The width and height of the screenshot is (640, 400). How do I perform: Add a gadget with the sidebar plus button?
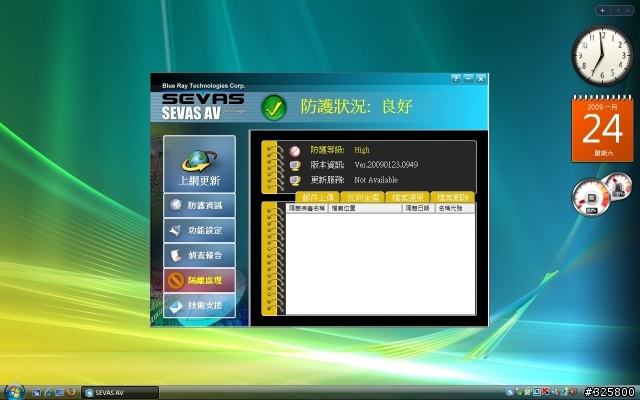pos(602,11)
